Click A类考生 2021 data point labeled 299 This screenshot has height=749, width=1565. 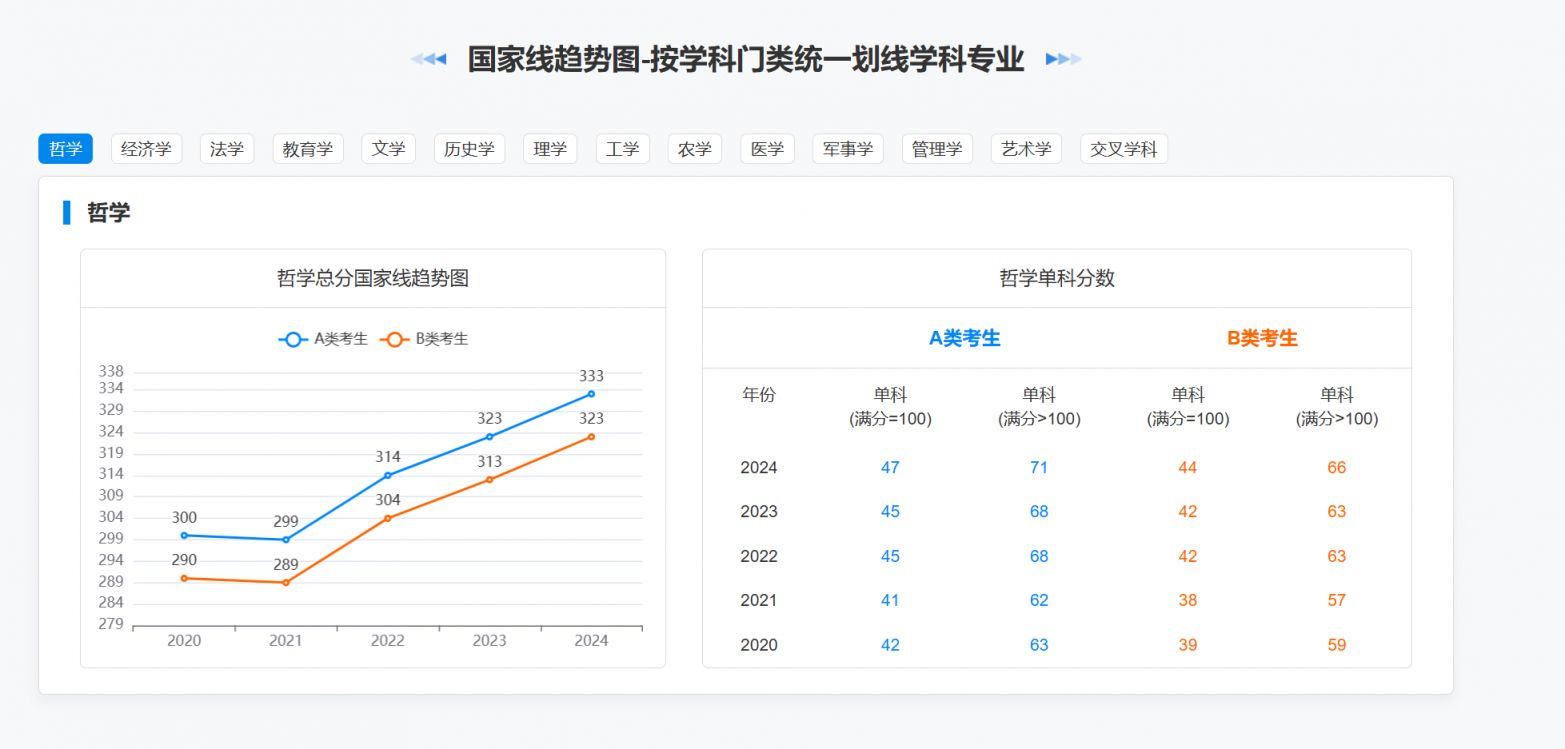click(286, 540)
